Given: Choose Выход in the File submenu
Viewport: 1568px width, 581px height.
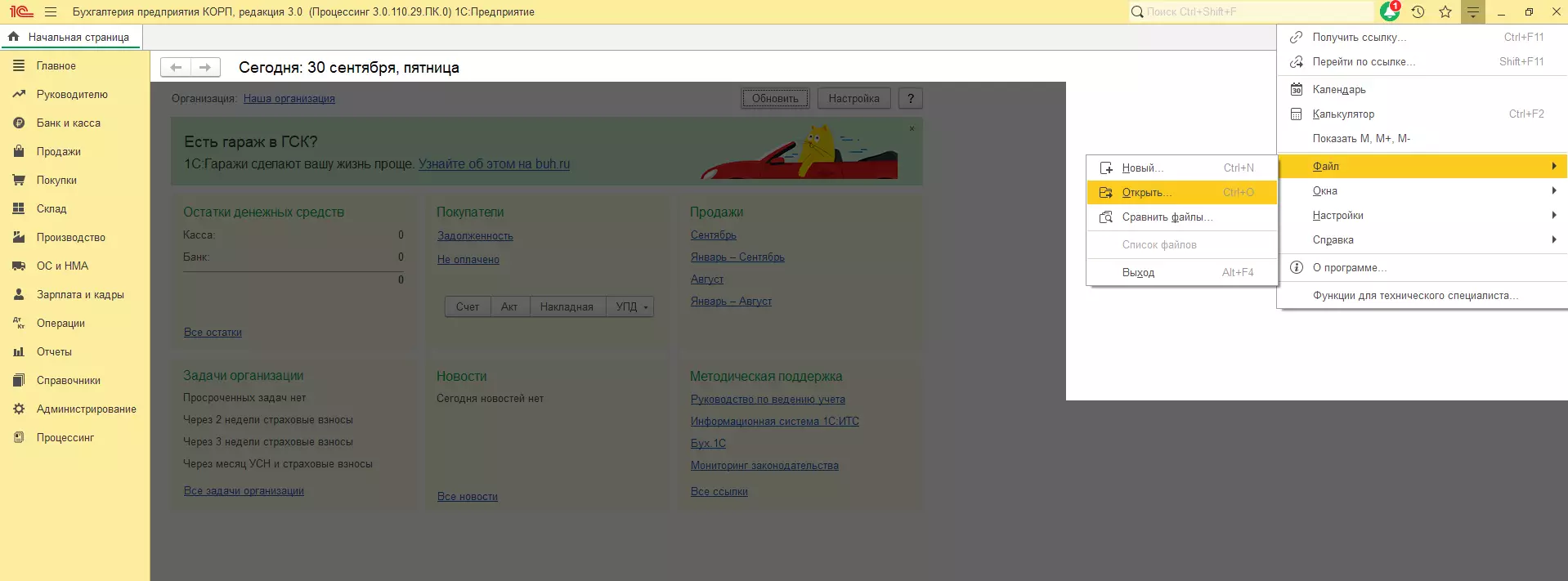Looking at the screenshot, I should (x=1182, y=273).
